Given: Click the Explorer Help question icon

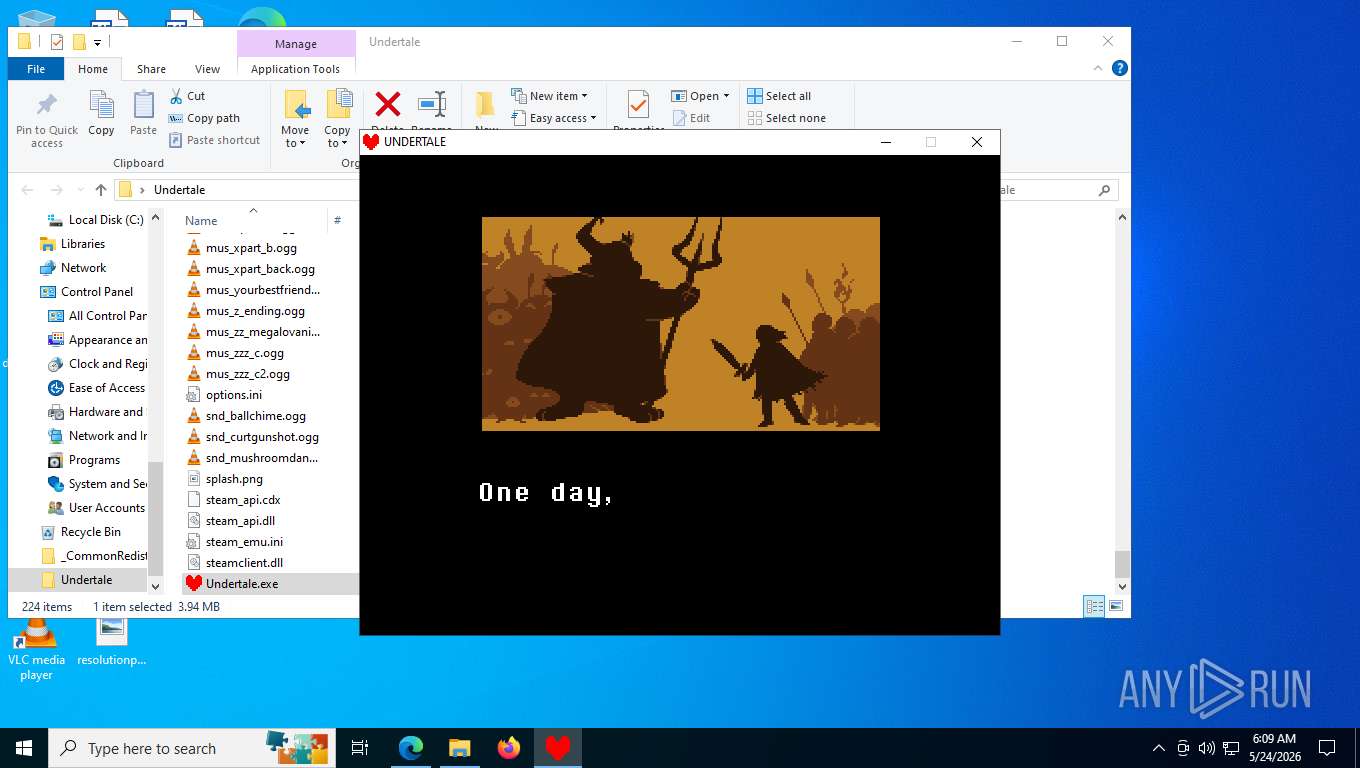Looking at the screenshot, I should click(1120, 68).
